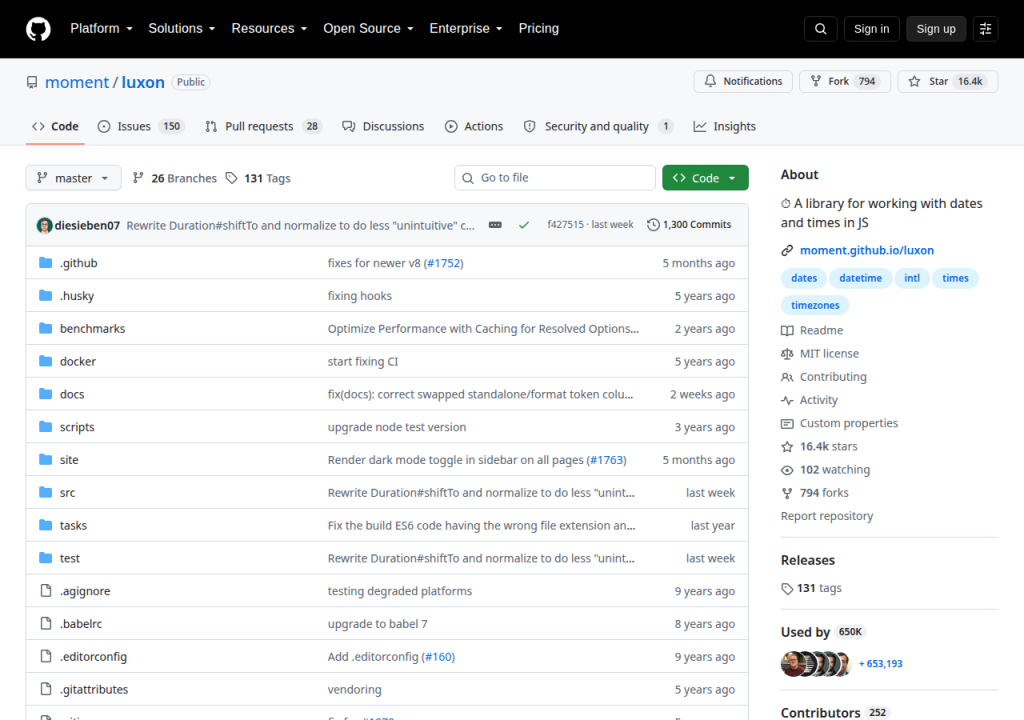1024x720 pixels.
Task: Open the 102 watching link
Action: (826, 470)
